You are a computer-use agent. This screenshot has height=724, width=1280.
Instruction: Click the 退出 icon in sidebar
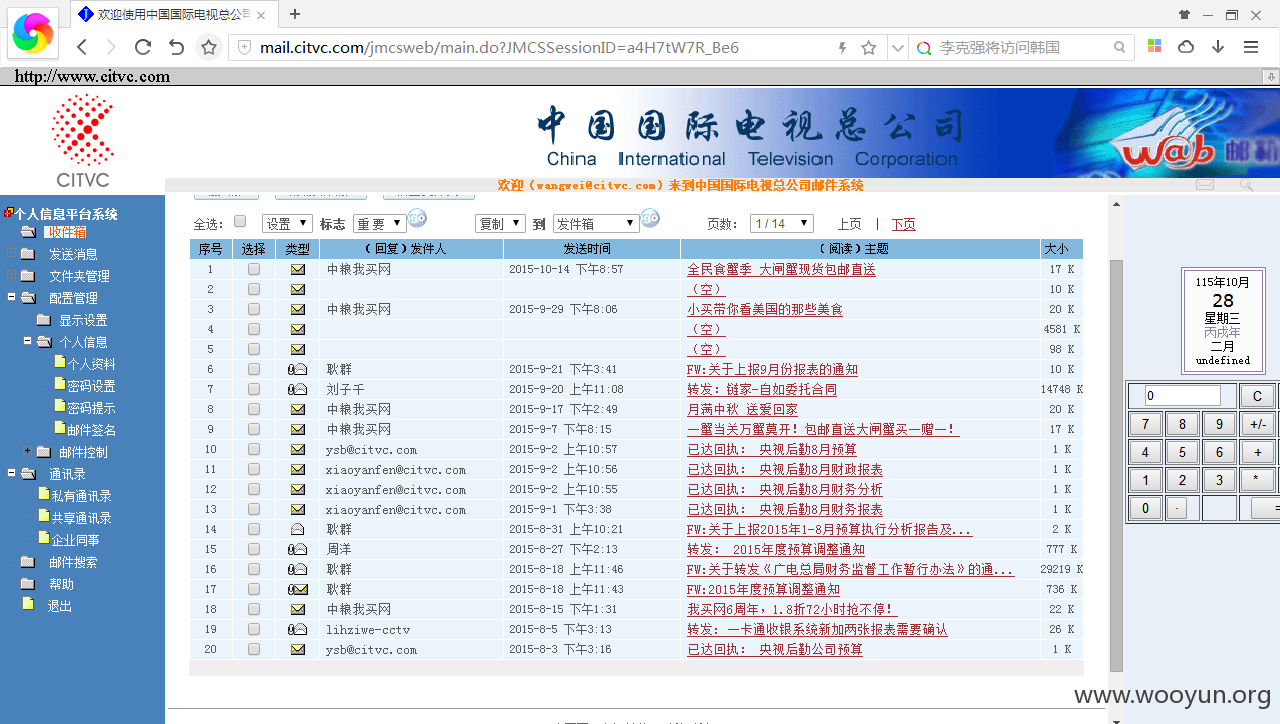click(28, 605)
